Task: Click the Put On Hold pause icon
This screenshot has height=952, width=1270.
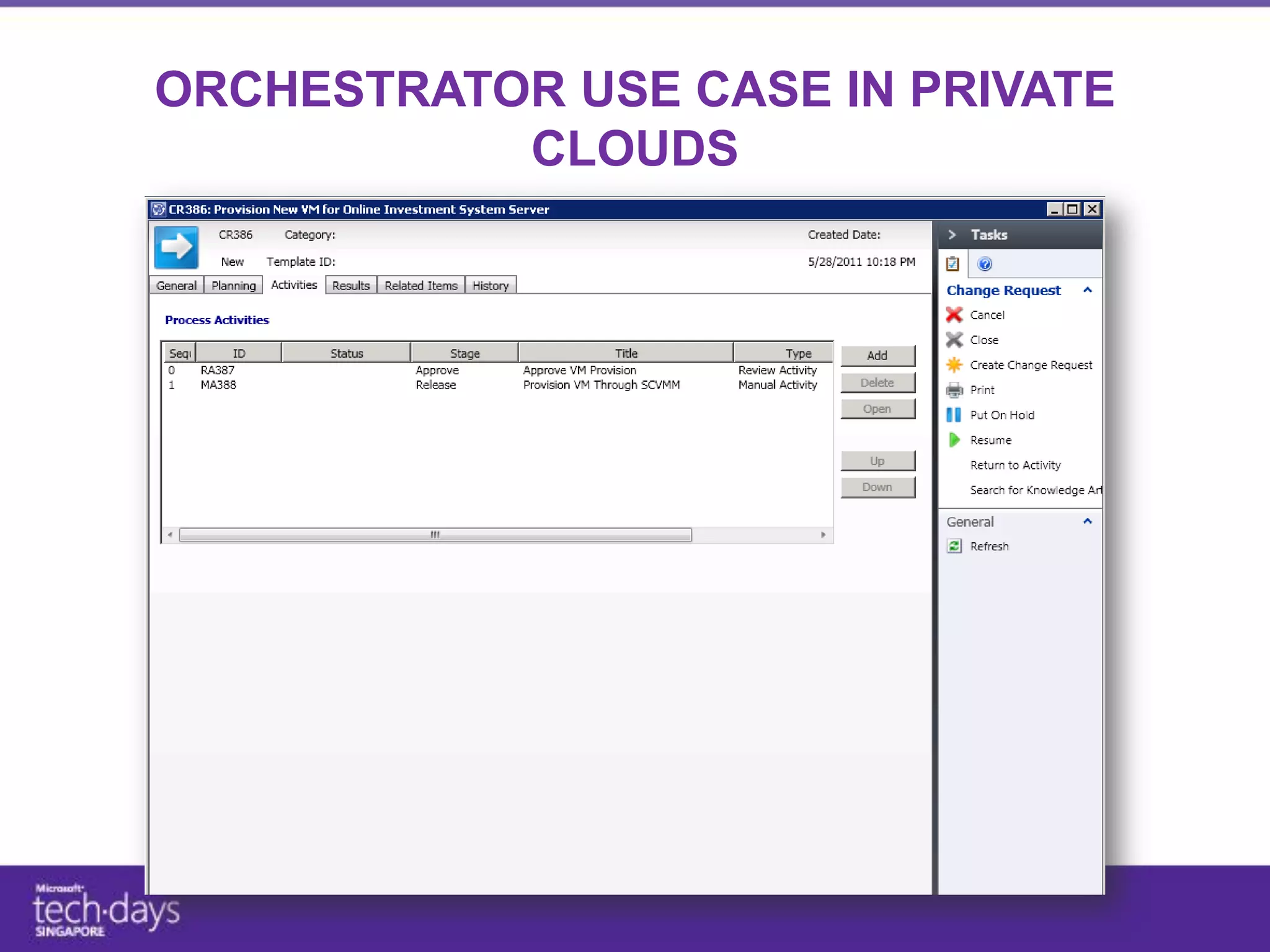Action: [x=954, y=415]
